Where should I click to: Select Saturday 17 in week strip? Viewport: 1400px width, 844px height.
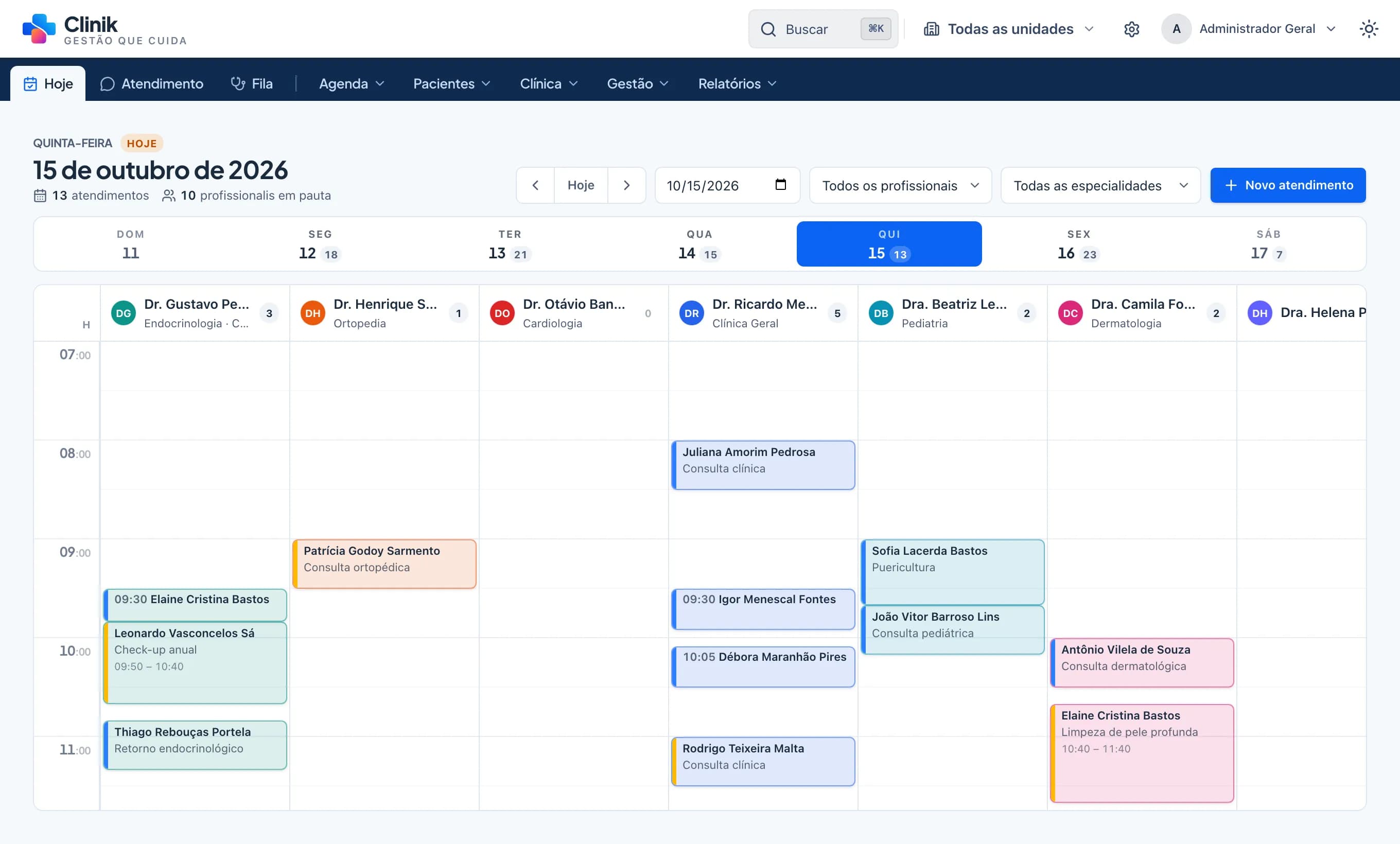coord(1268,244)
